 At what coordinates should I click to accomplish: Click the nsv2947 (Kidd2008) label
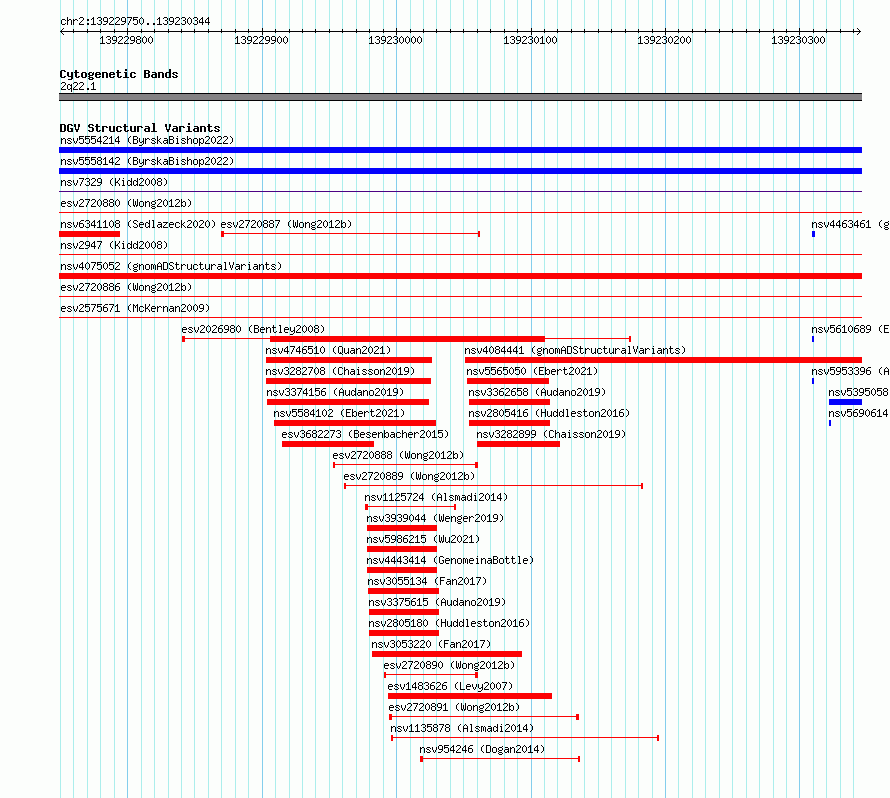point(114,245)
